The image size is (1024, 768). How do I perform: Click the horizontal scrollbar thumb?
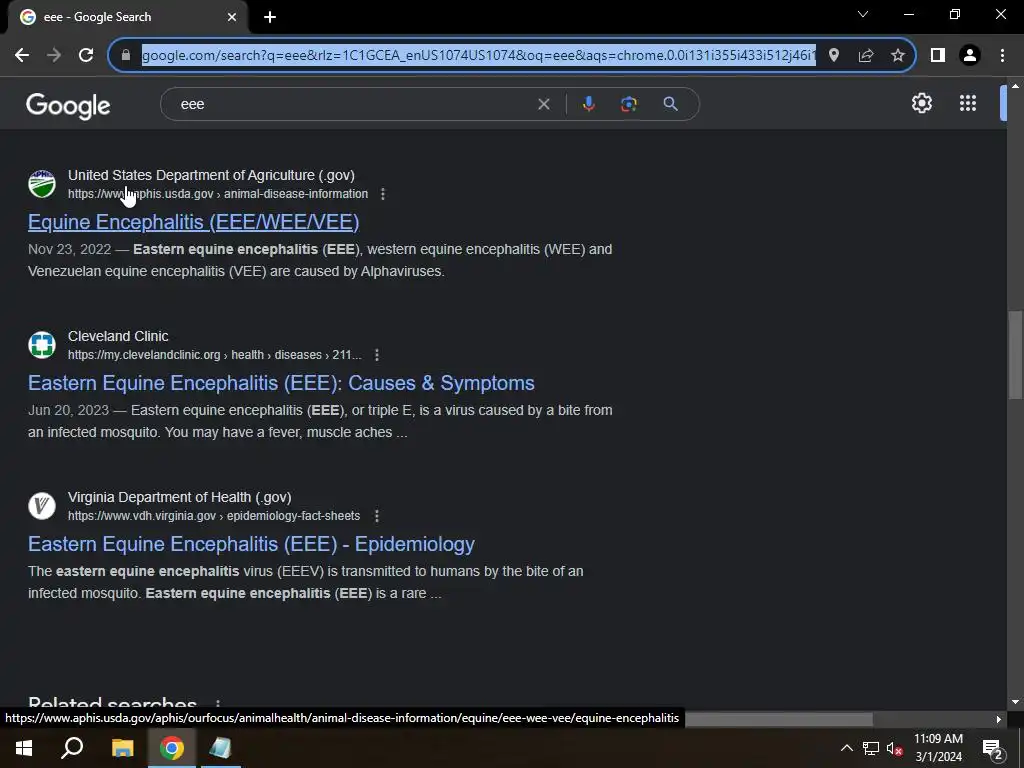point(778,719)
